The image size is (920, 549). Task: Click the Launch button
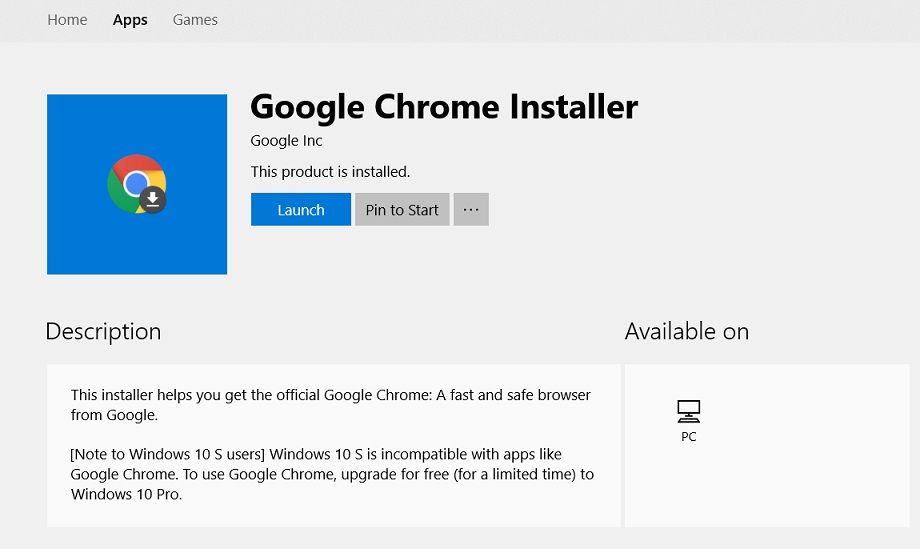click(301, 209)
